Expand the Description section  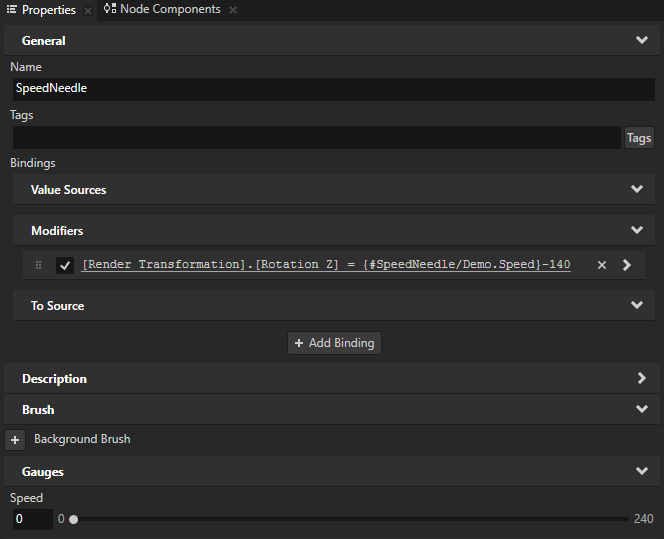point(642,378)
